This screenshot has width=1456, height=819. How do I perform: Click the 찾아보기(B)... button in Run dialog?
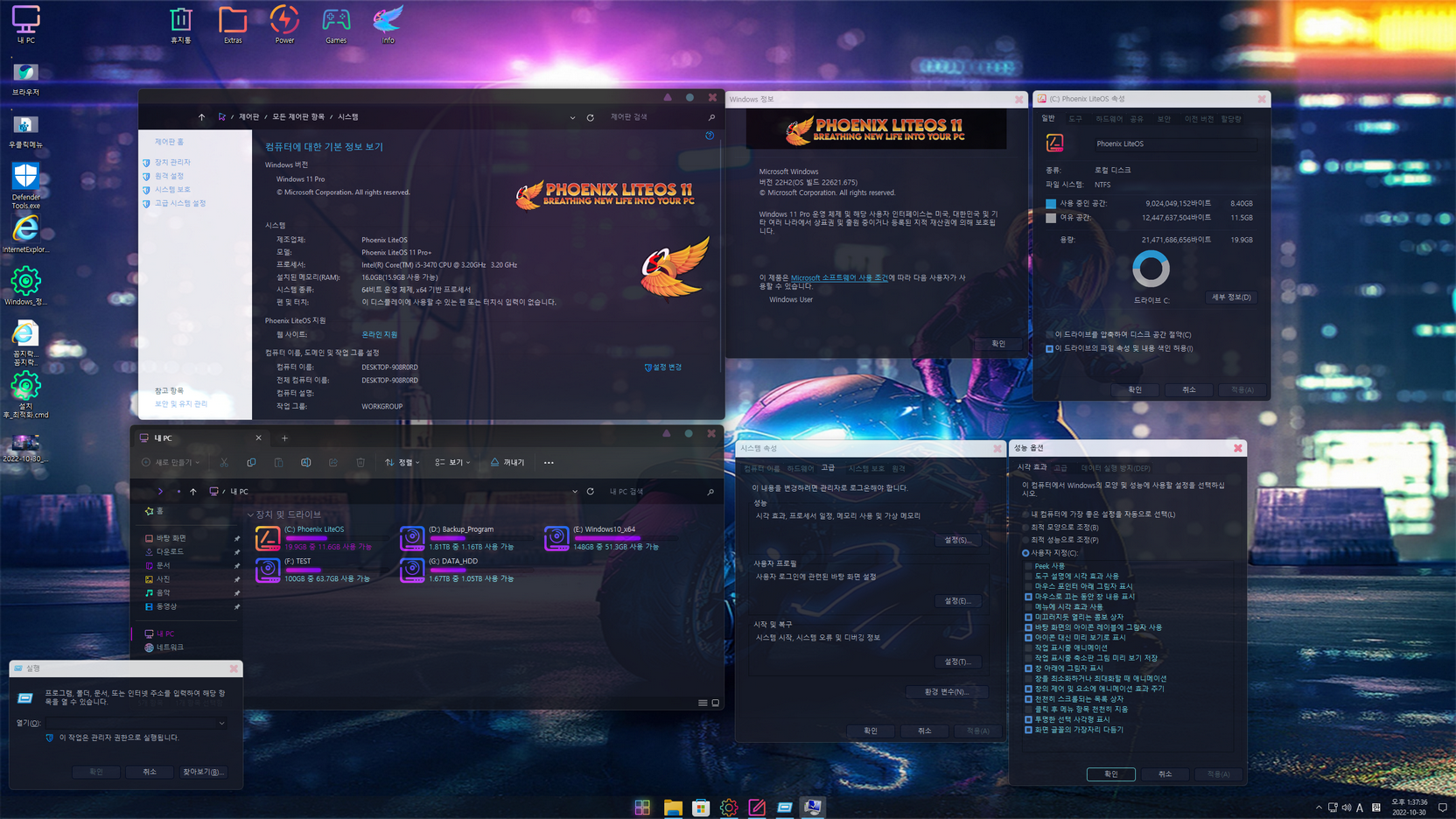[203, 772]
